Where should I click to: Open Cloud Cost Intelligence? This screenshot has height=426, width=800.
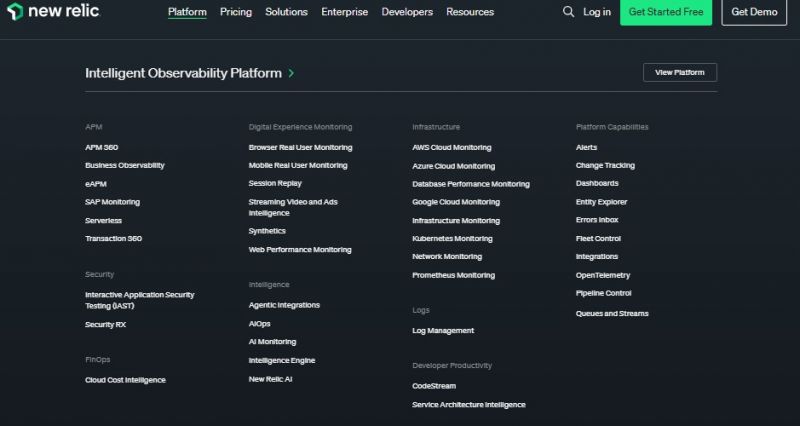[x=125, y=380]
